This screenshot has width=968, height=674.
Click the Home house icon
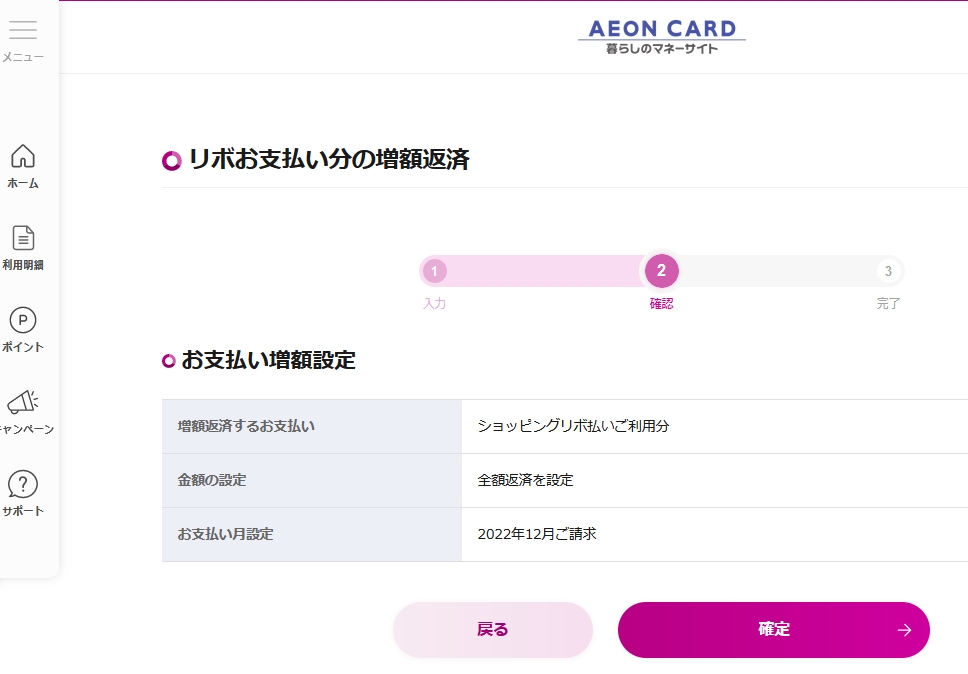click(x=22, y=156)
